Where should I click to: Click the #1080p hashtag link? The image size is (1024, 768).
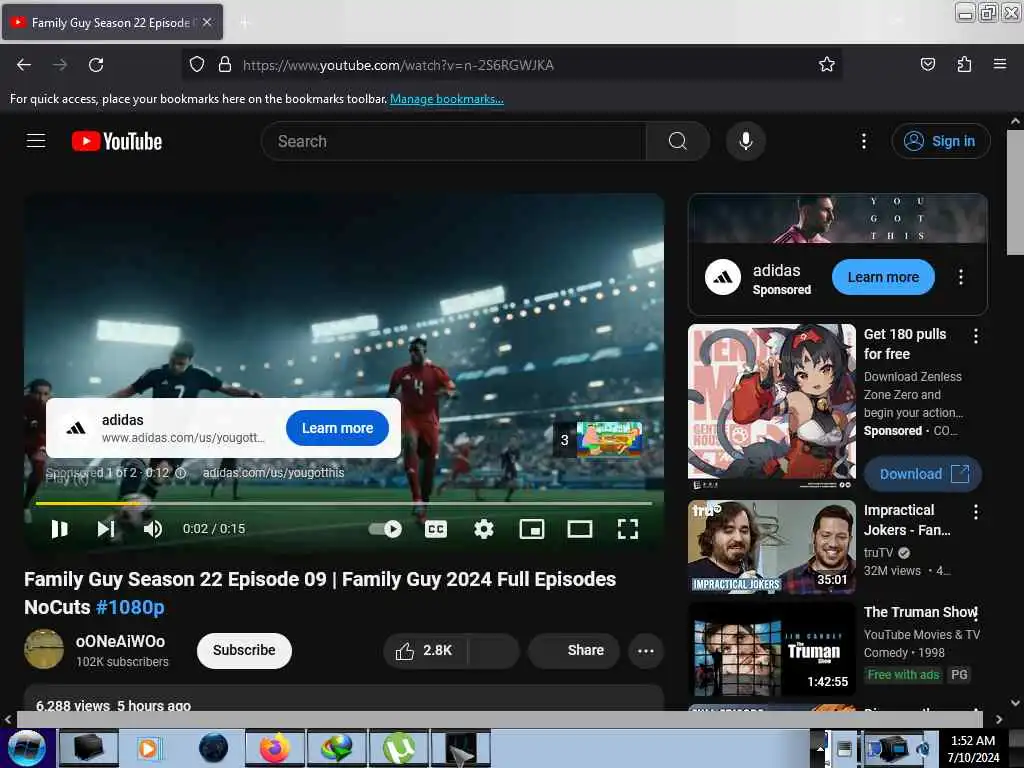click(130, 607)
